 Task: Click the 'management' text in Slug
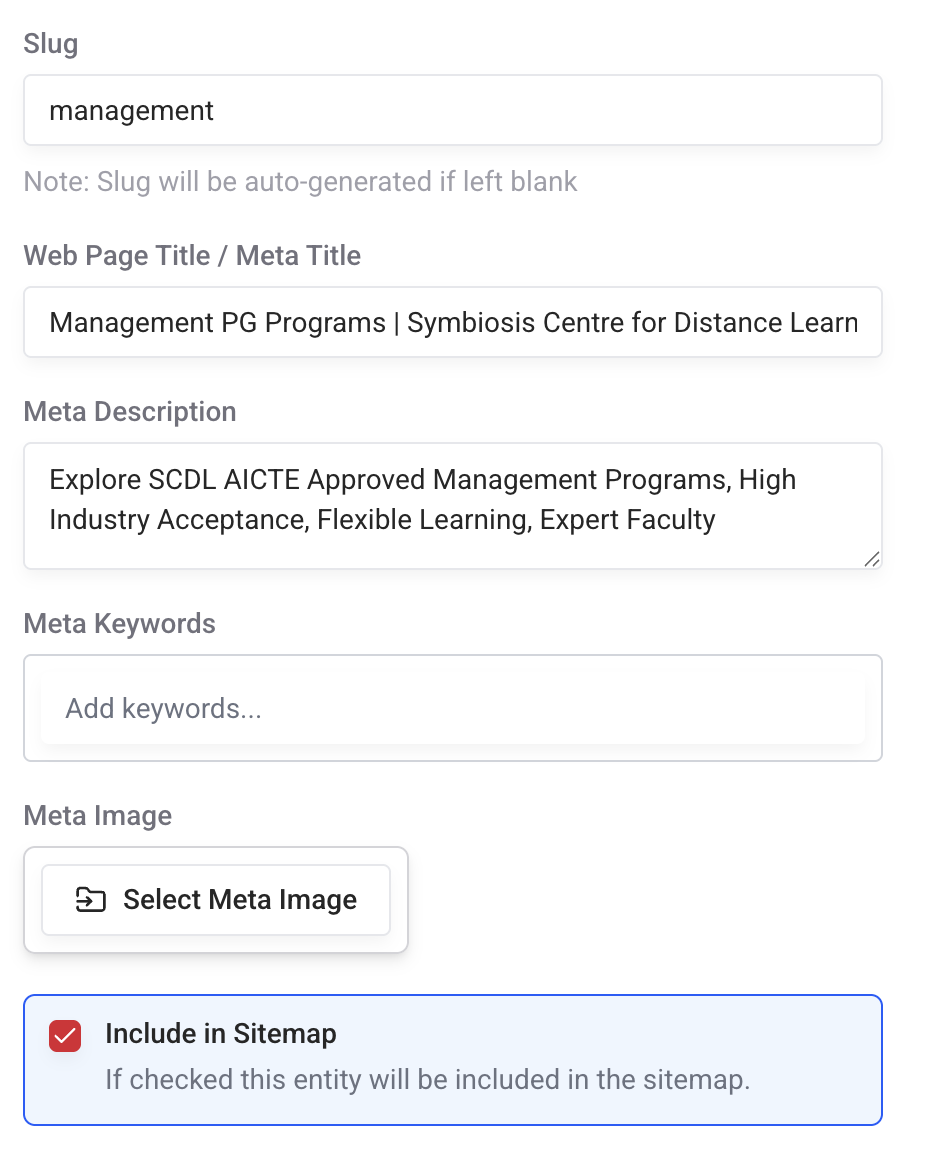coord(132,110)
